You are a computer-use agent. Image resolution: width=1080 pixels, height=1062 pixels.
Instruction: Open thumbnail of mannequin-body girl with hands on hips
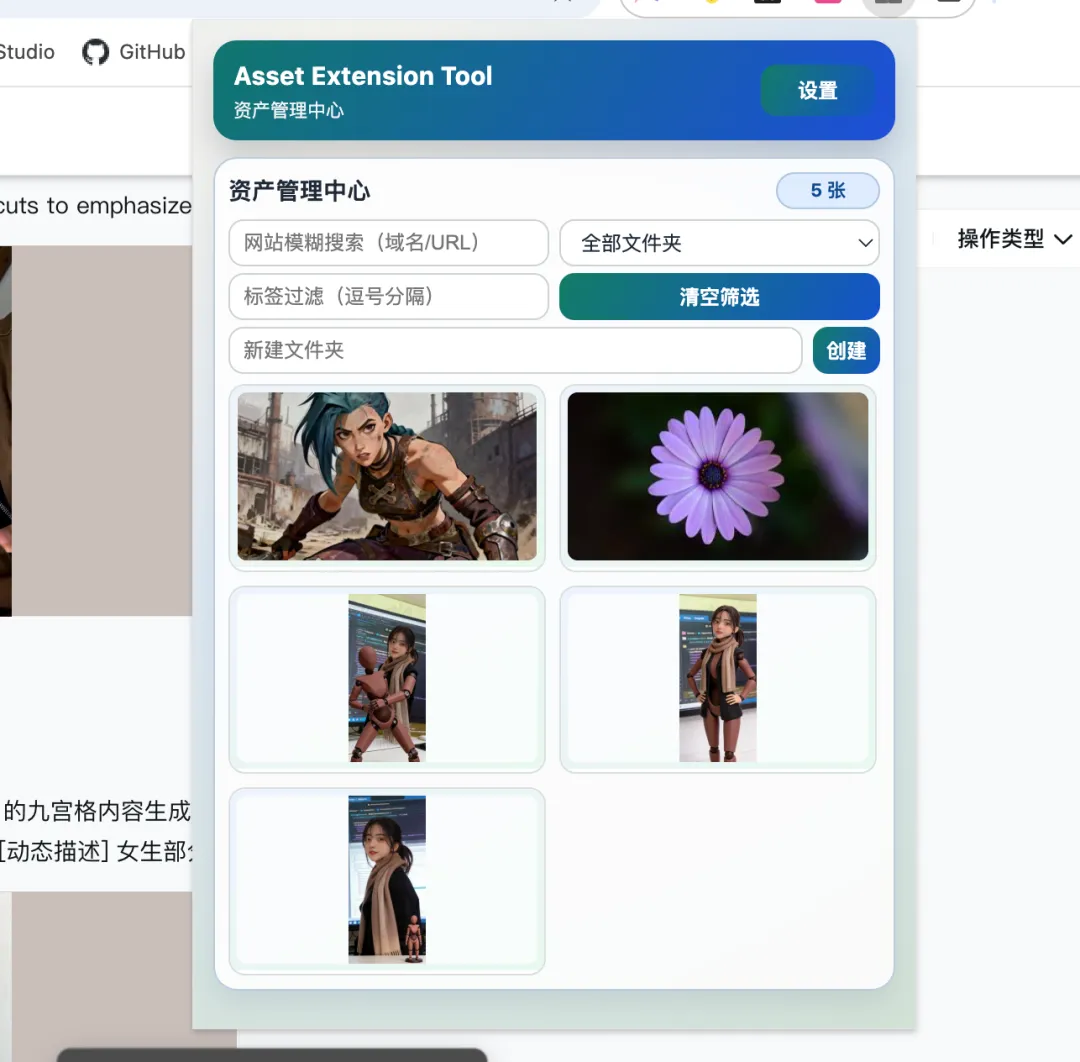[x=718, y=678]
